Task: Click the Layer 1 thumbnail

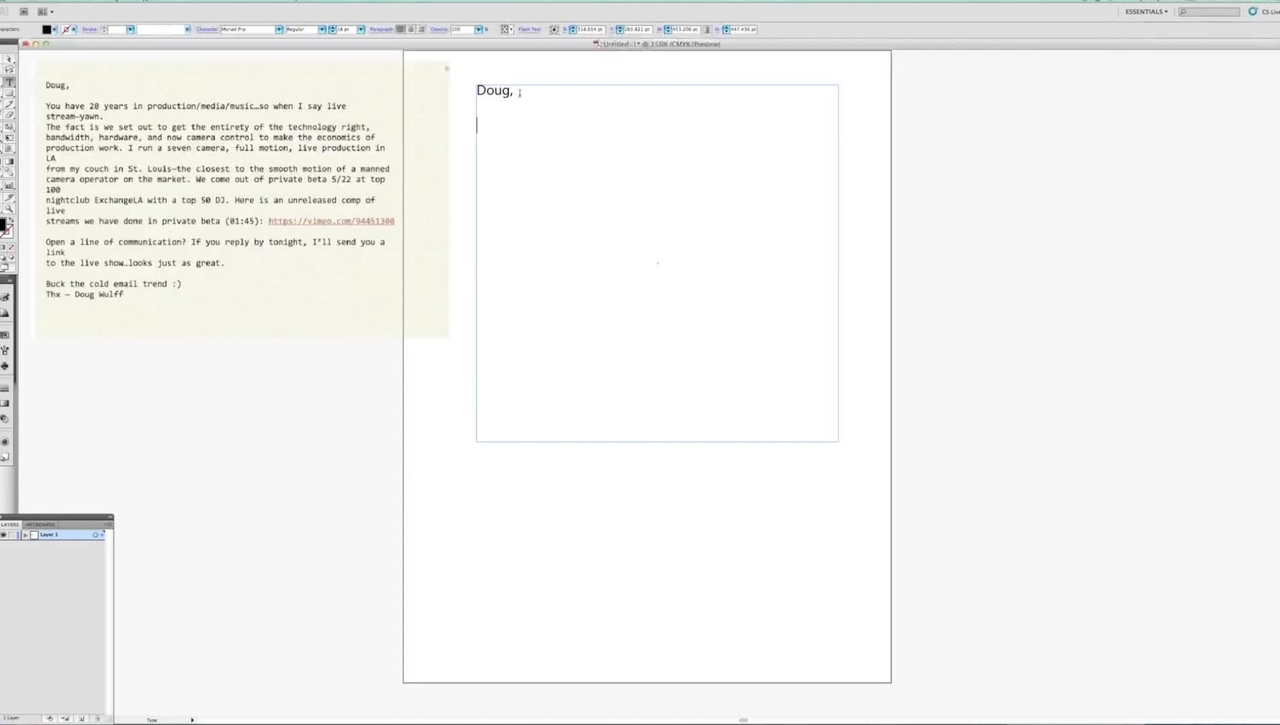Action: pos(34,535)
